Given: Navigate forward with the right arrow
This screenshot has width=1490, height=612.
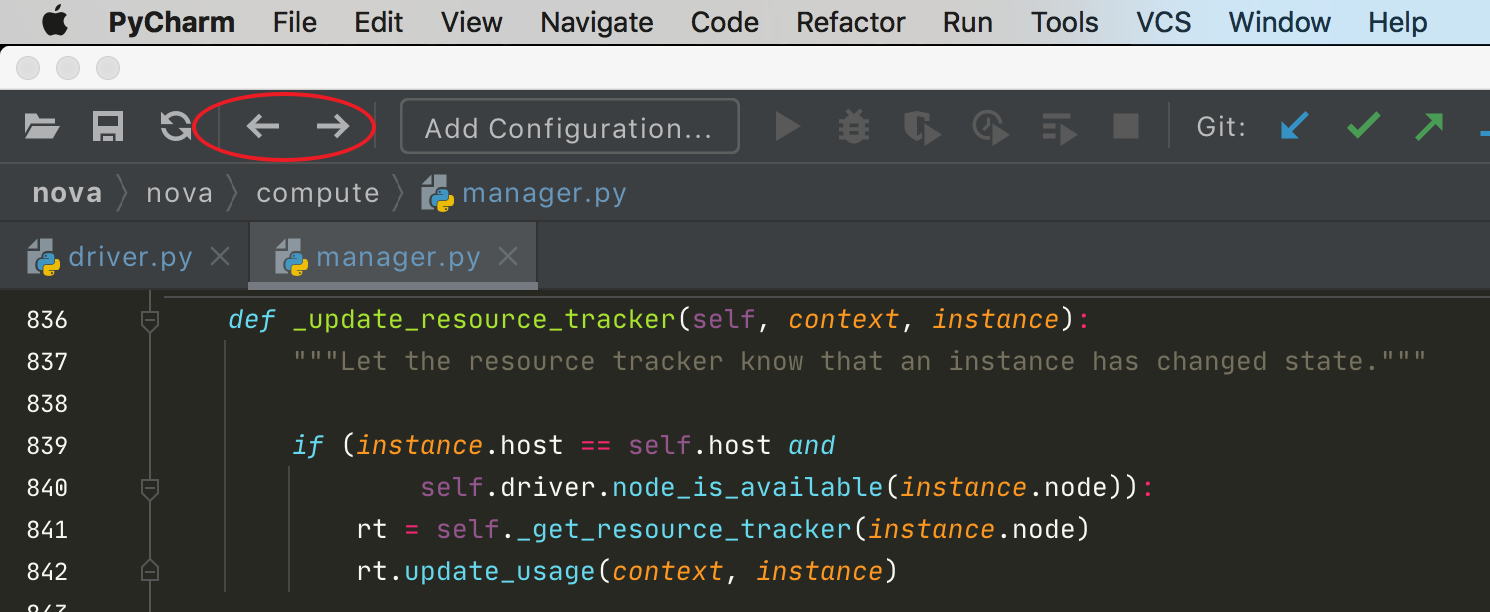Looking at the screenshot, I should point(332,126).
